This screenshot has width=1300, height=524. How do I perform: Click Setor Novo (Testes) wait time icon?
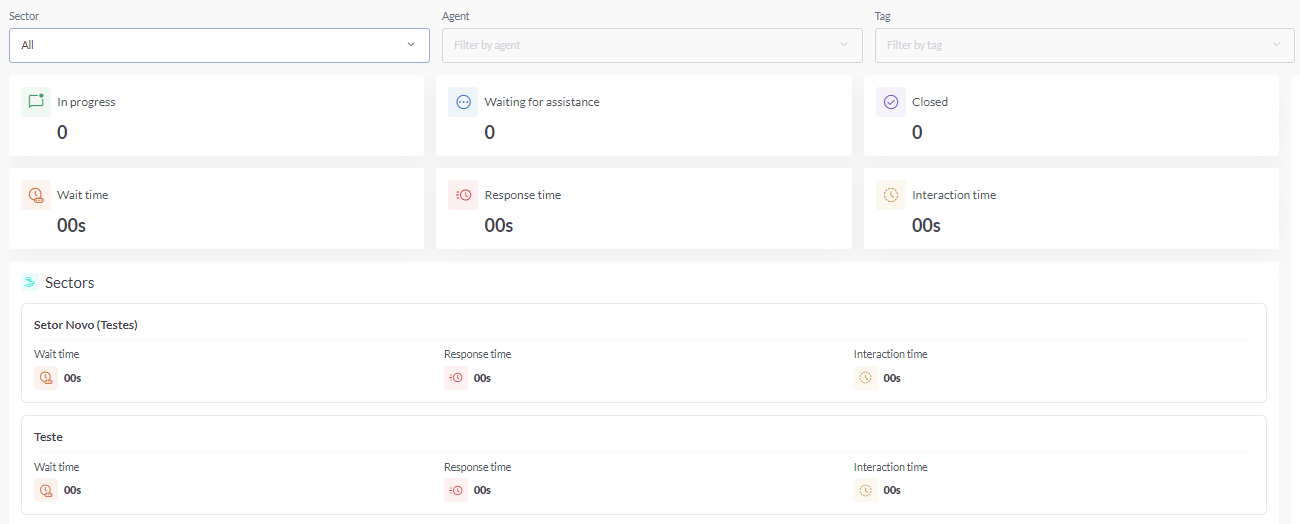click(x=45, y=378)
